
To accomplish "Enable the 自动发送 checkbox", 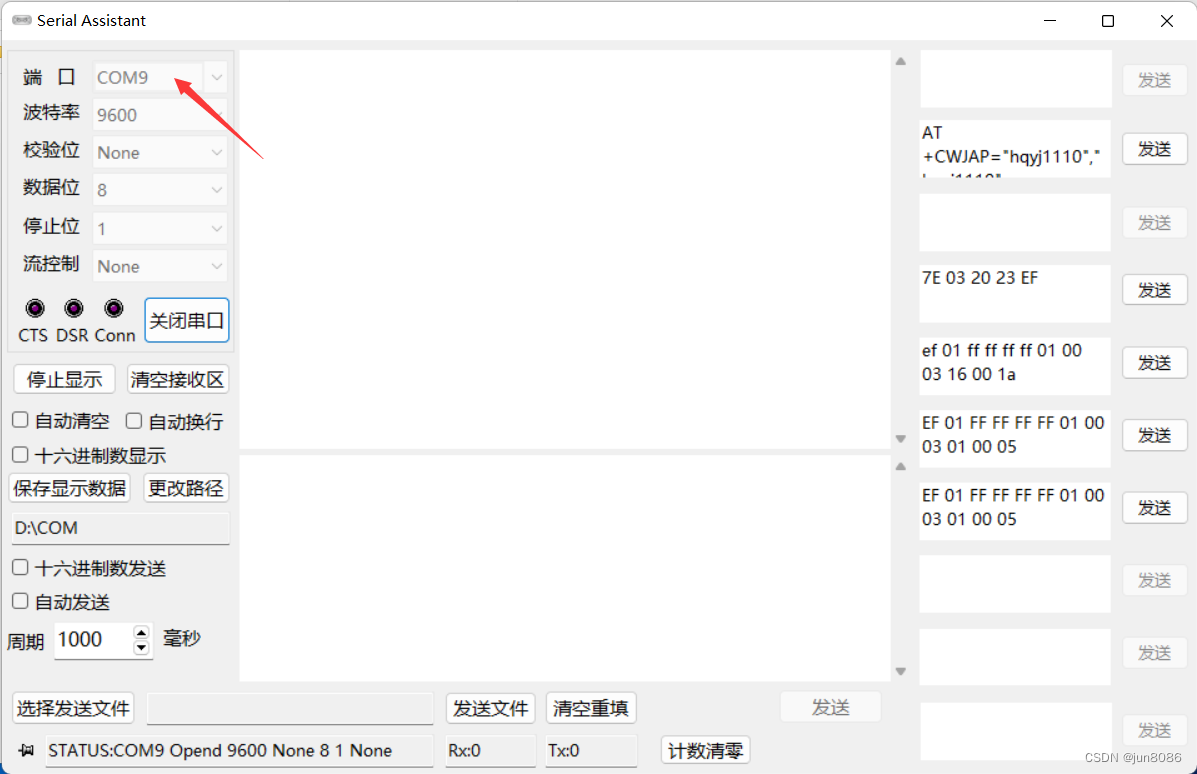I will pos(21,601).
